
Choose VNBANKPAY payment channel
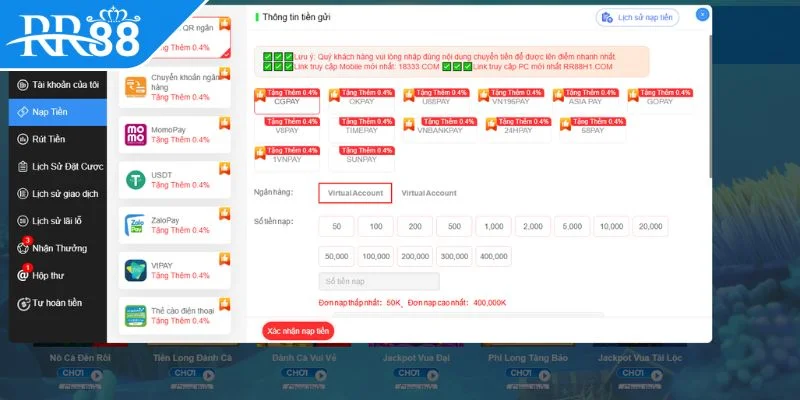(440, 131)
